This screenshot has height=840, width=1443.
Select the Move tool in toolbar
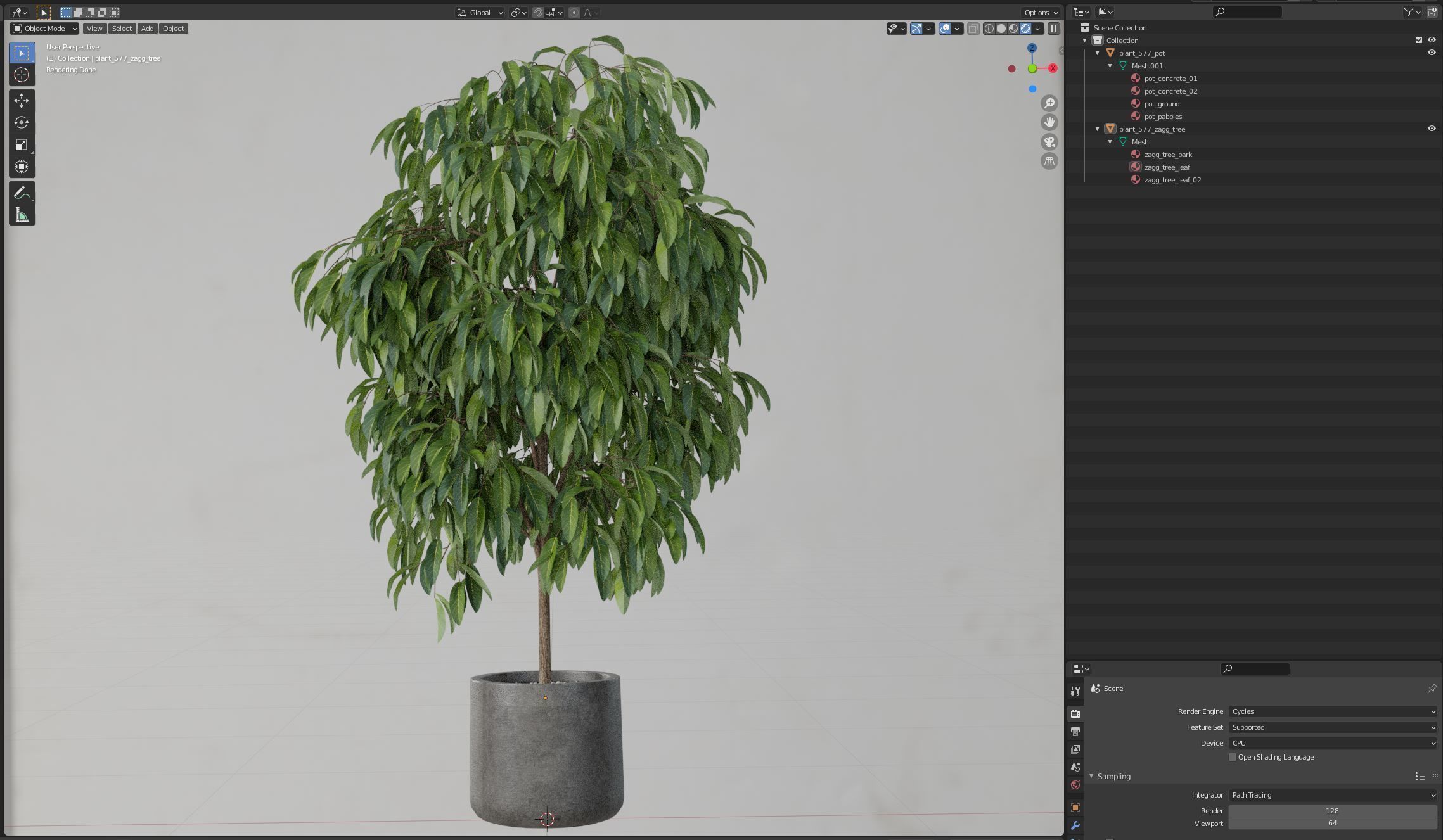tap(22, 100)
